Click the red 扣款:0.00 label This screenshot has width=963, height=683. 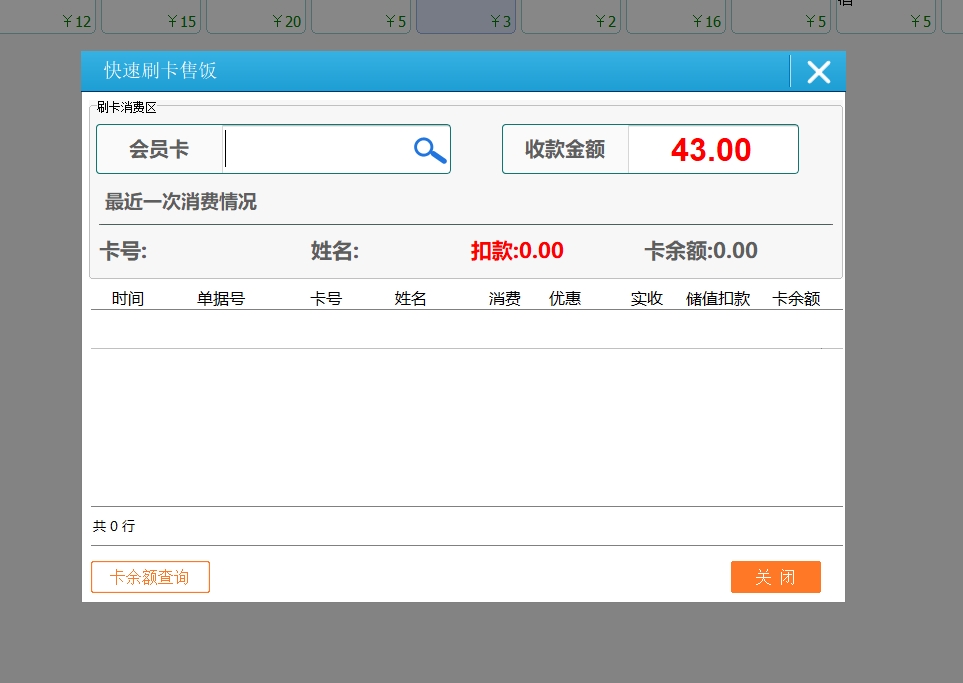(517, 251)
